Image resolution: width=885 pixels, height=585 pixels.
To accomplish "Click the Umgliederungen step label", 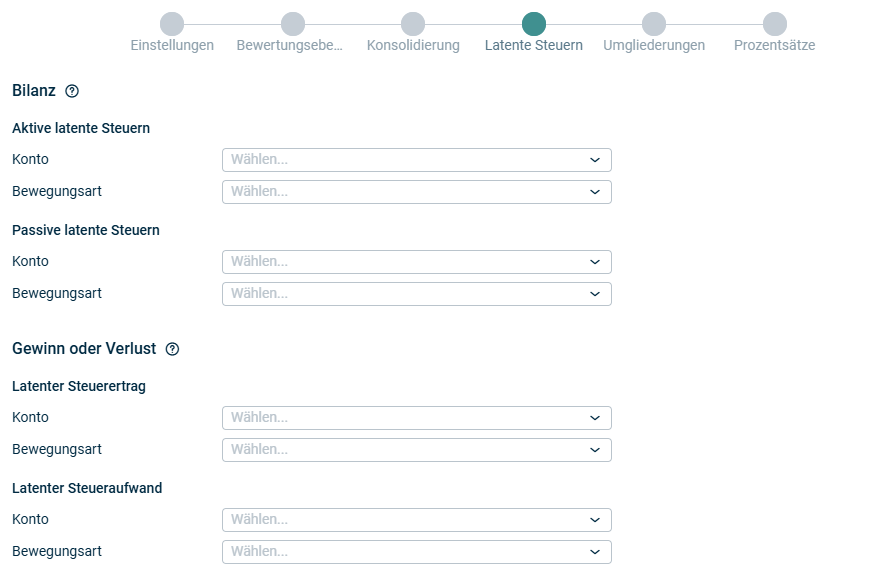I will (x=654, y=46).
